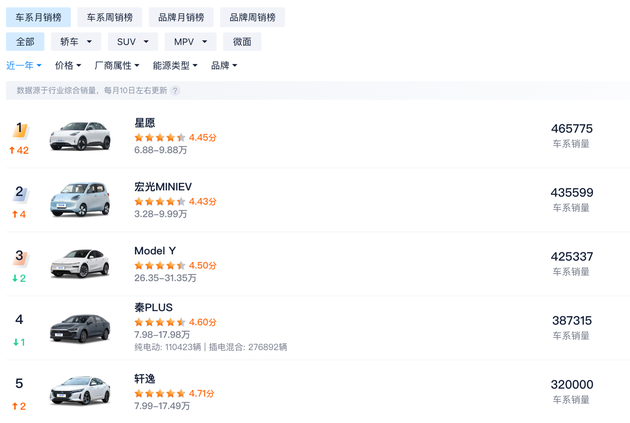The height and width of the screenshot is (423, 630).
Task: Click the star rating for 轩逸
Action: pos(159,393)
